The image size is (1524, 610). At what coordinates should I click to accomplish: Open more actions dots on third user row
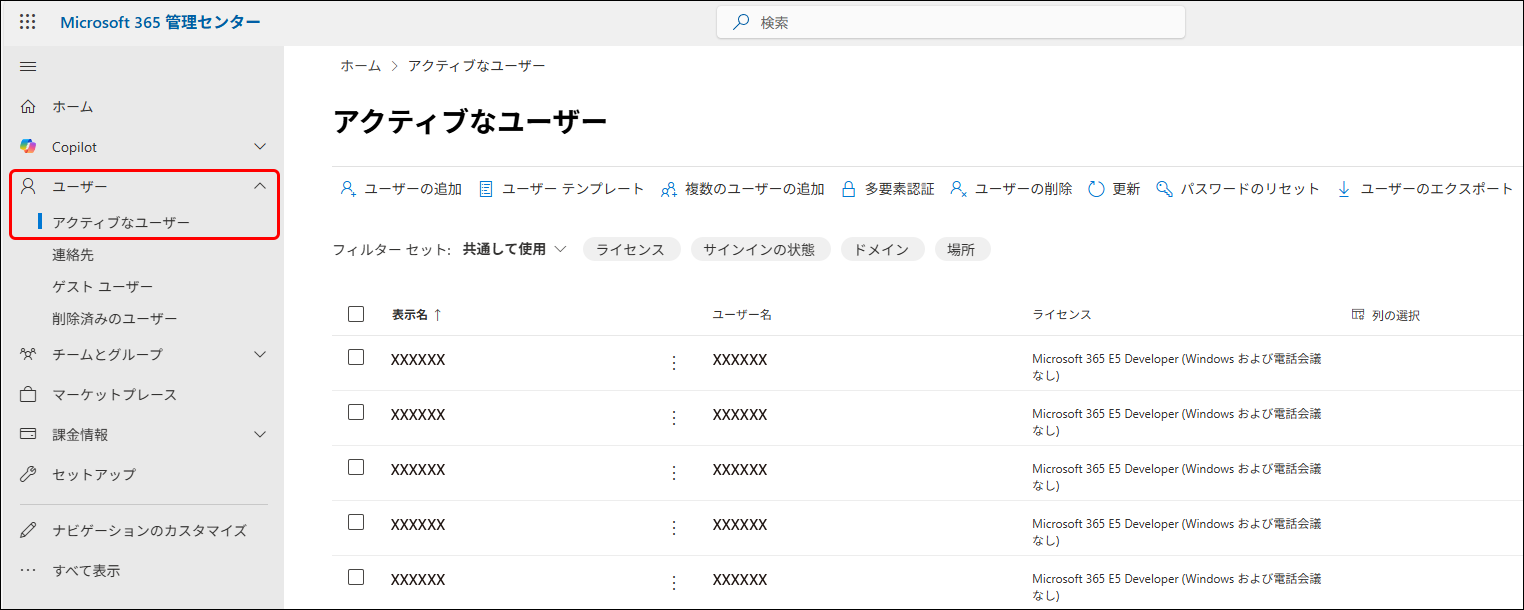[x=673, y=473]
